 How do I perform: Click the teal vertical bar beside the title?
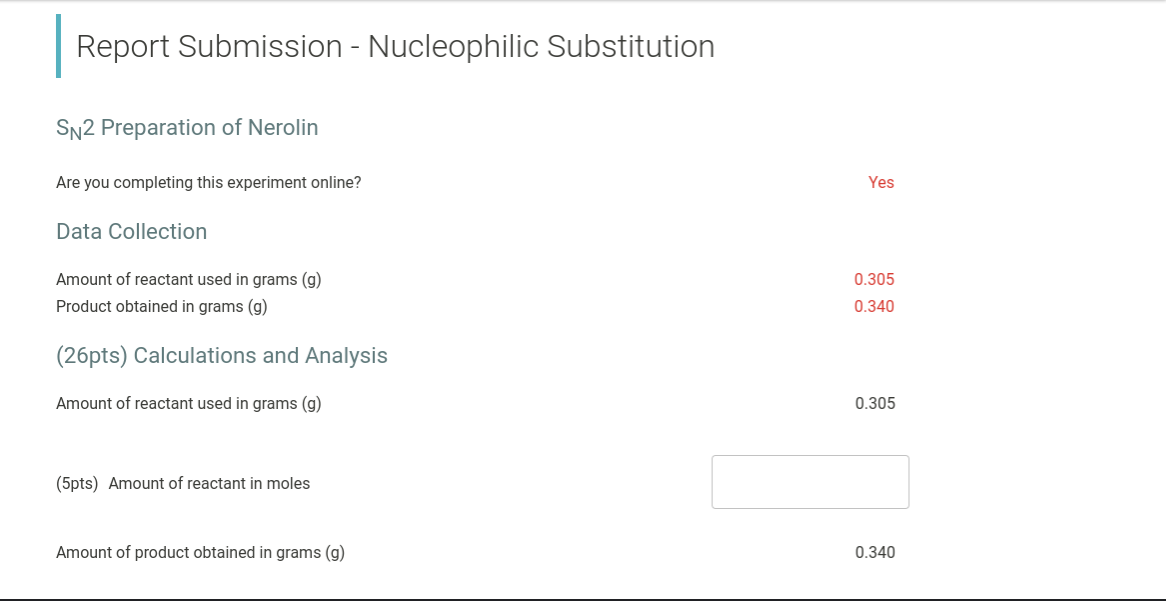click(x=58, y=46)
